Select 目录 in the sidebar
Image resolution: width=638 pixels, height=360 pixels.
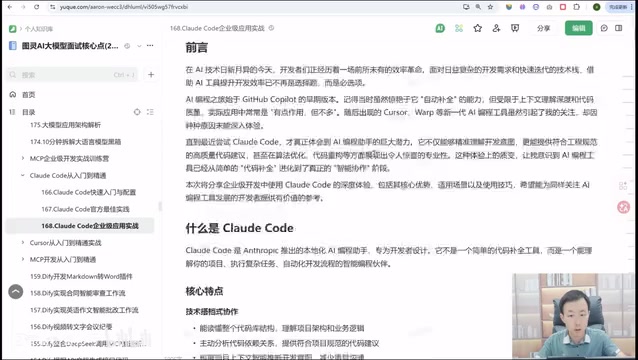[28, 112]
